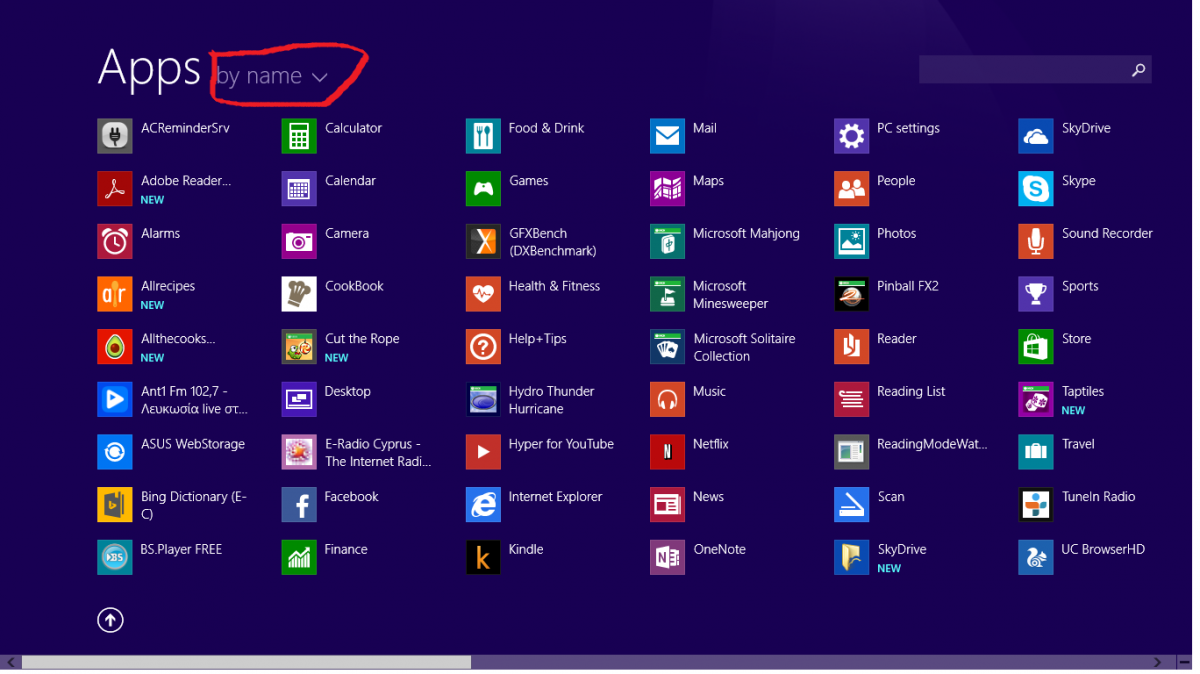Open the BS.Player FREE icon
This screenshot has width=1200, height=674.
click(115, 557)
